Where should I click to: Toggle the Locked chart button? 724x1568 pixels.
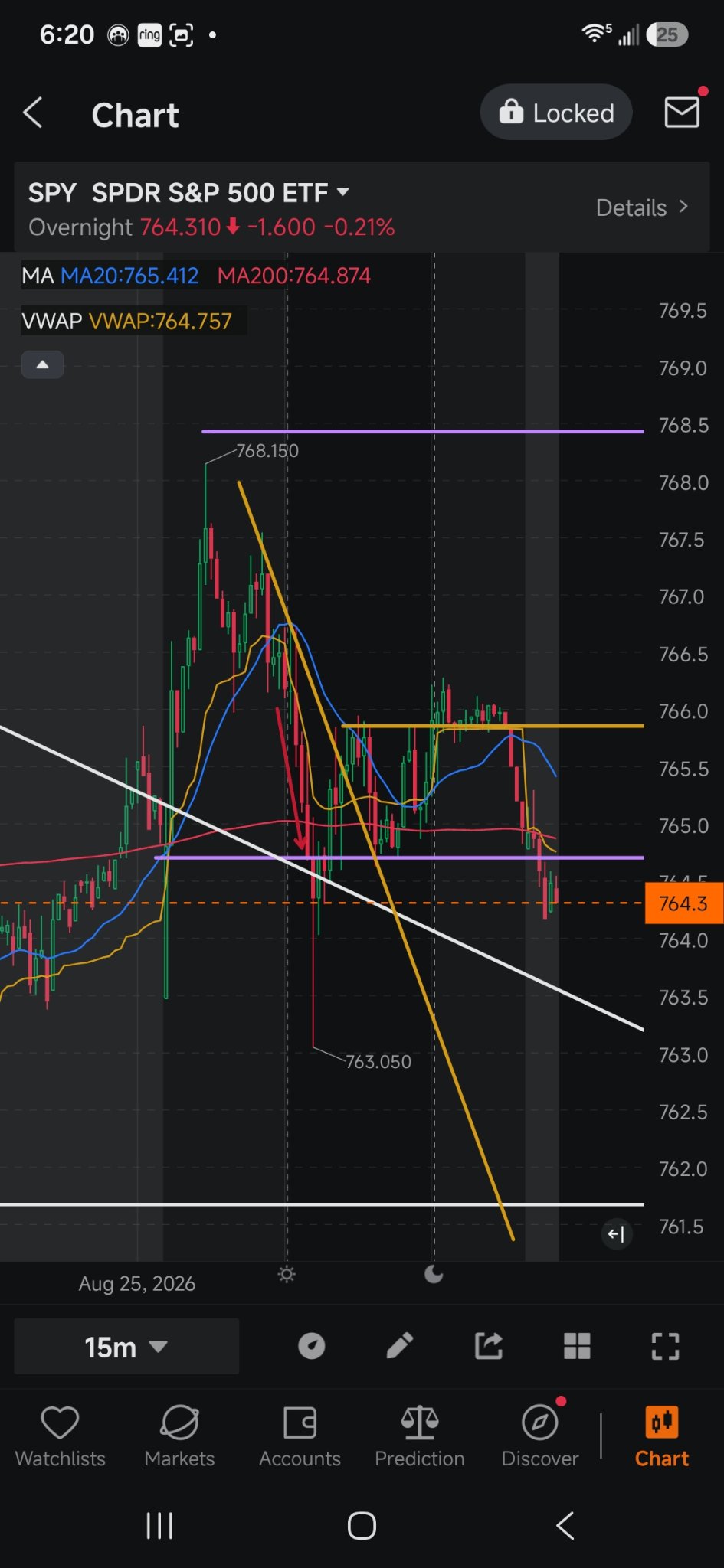pos(556,113)
